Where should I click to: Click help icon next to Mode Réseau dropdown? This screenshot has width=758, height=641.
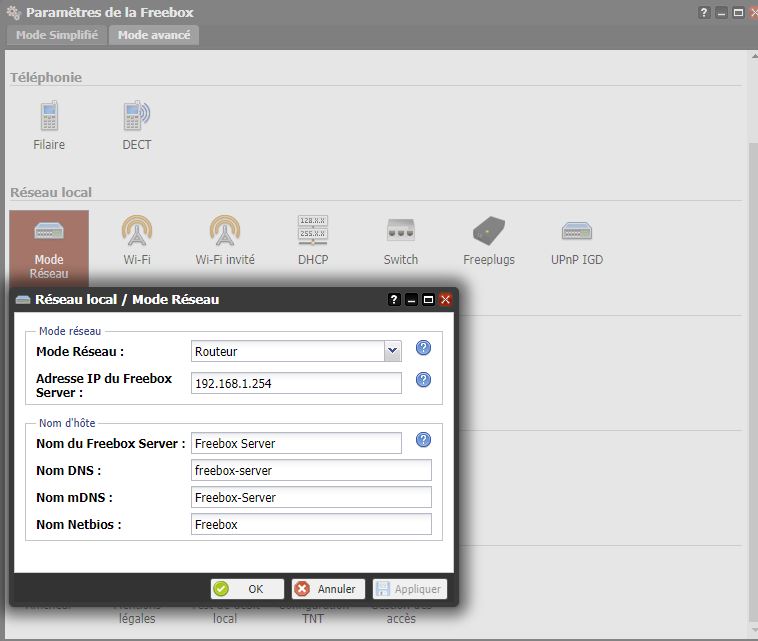tap(423, 348)
